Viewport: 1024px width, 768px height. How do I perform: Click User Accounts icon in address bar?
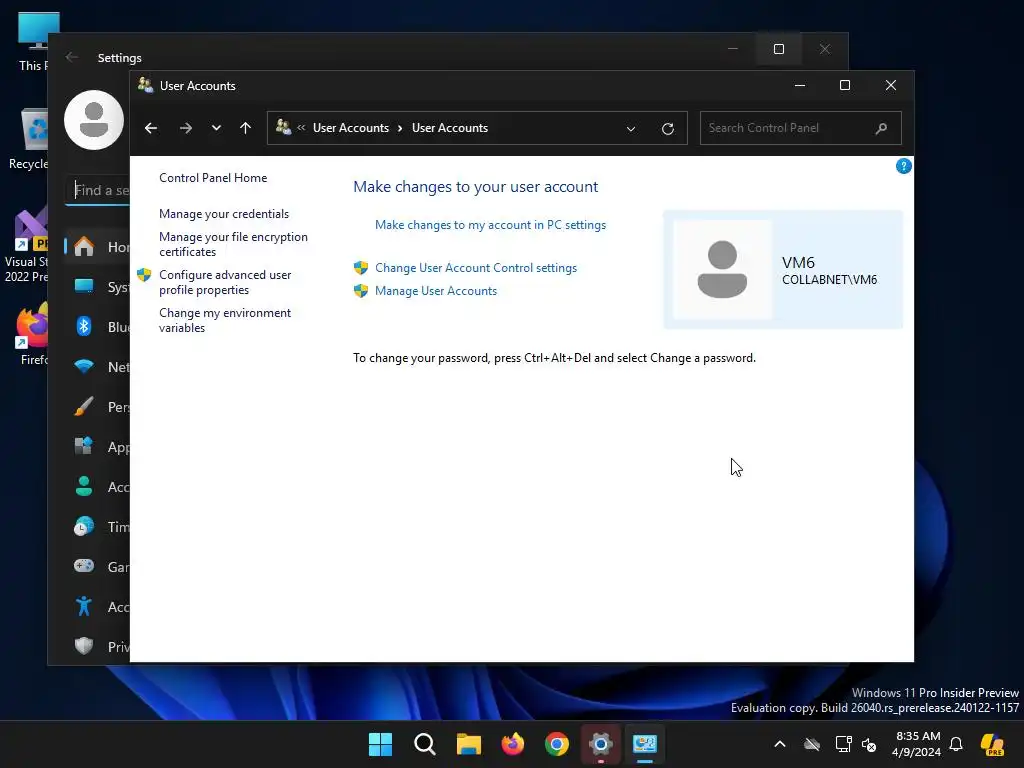tap(283, 127)
